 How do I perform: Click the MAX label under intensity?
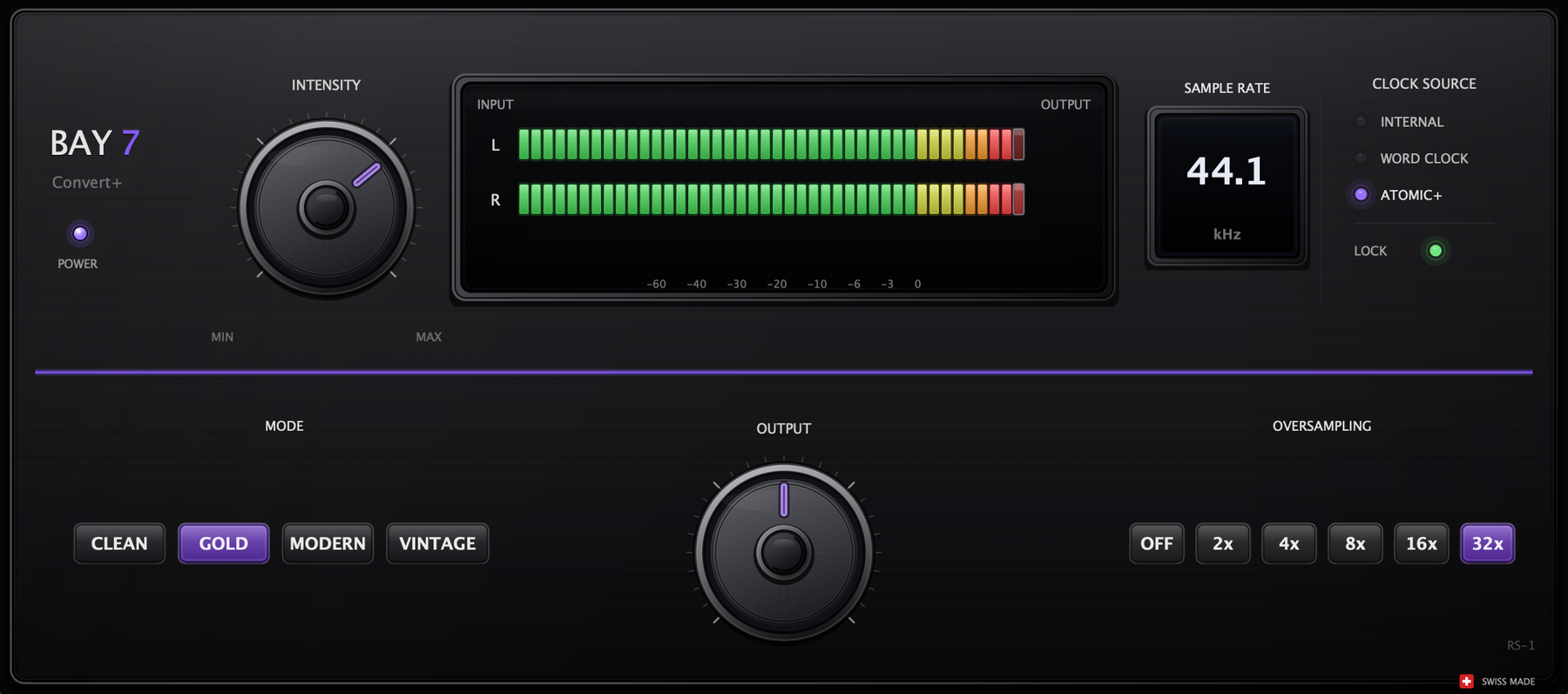(x=429, y=337)
